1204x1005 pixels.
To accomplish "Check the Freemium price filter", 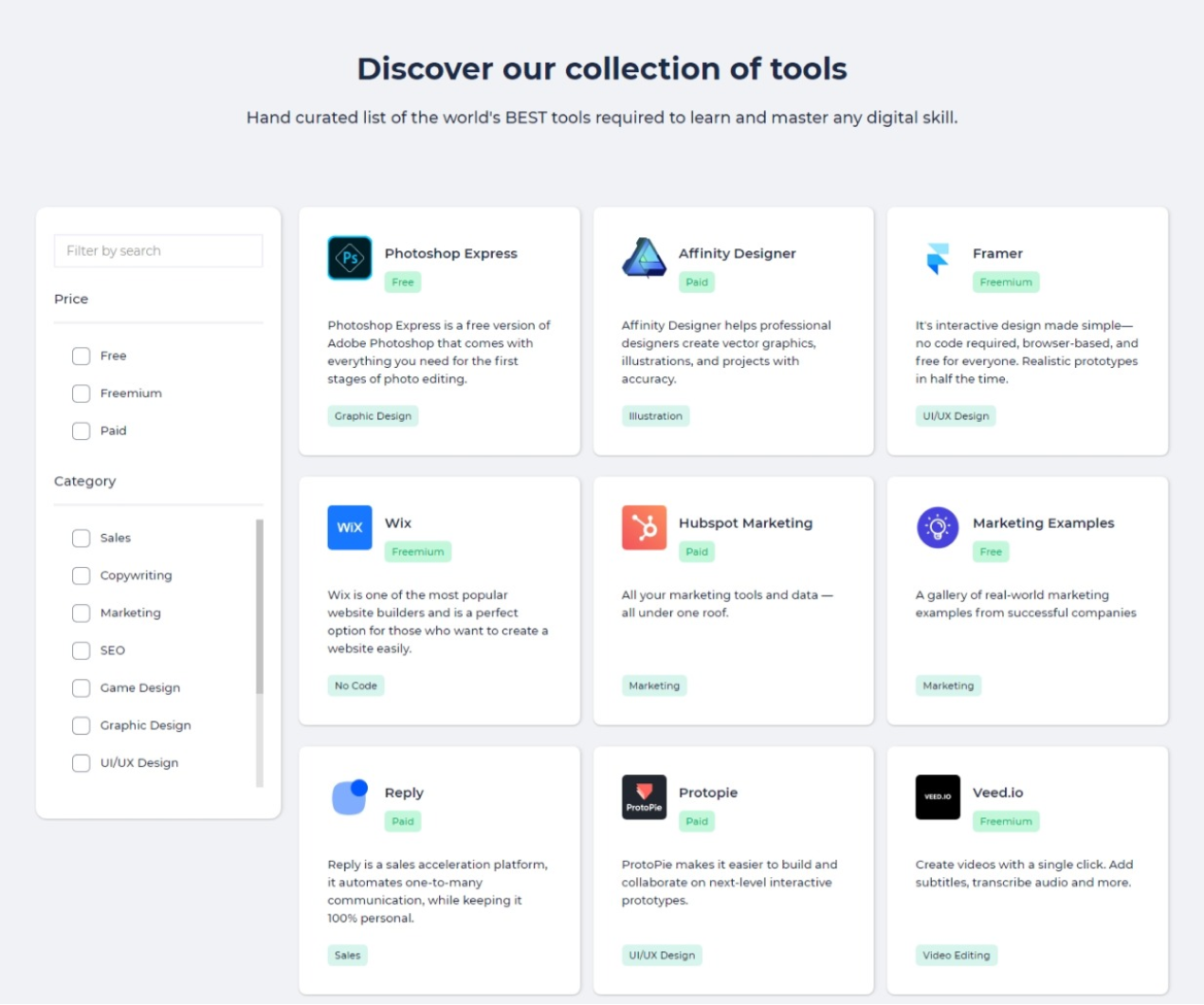I will 81,393.
